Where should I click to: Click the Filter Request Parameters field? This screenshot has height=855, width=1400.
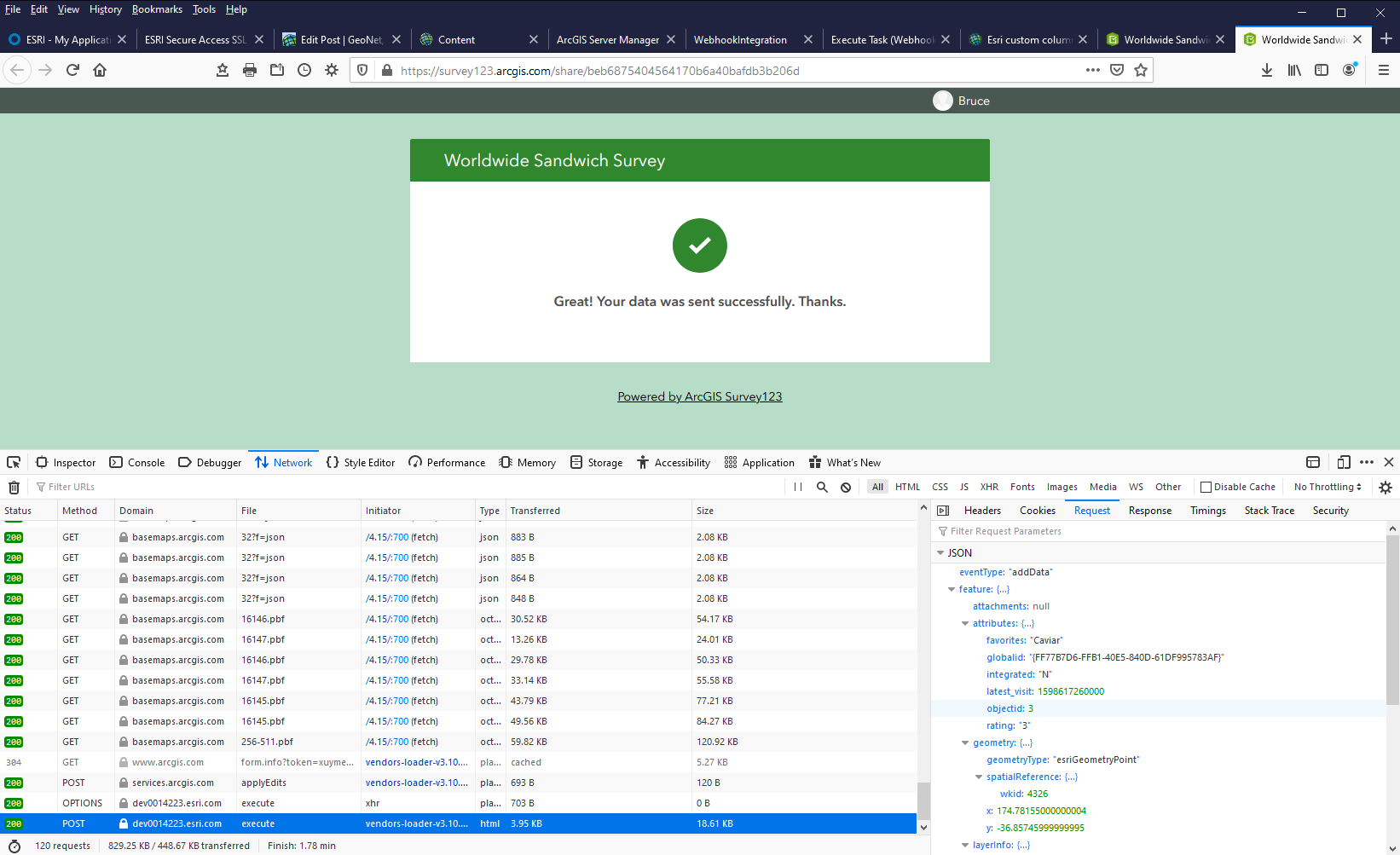click(x=1160, y=531)
